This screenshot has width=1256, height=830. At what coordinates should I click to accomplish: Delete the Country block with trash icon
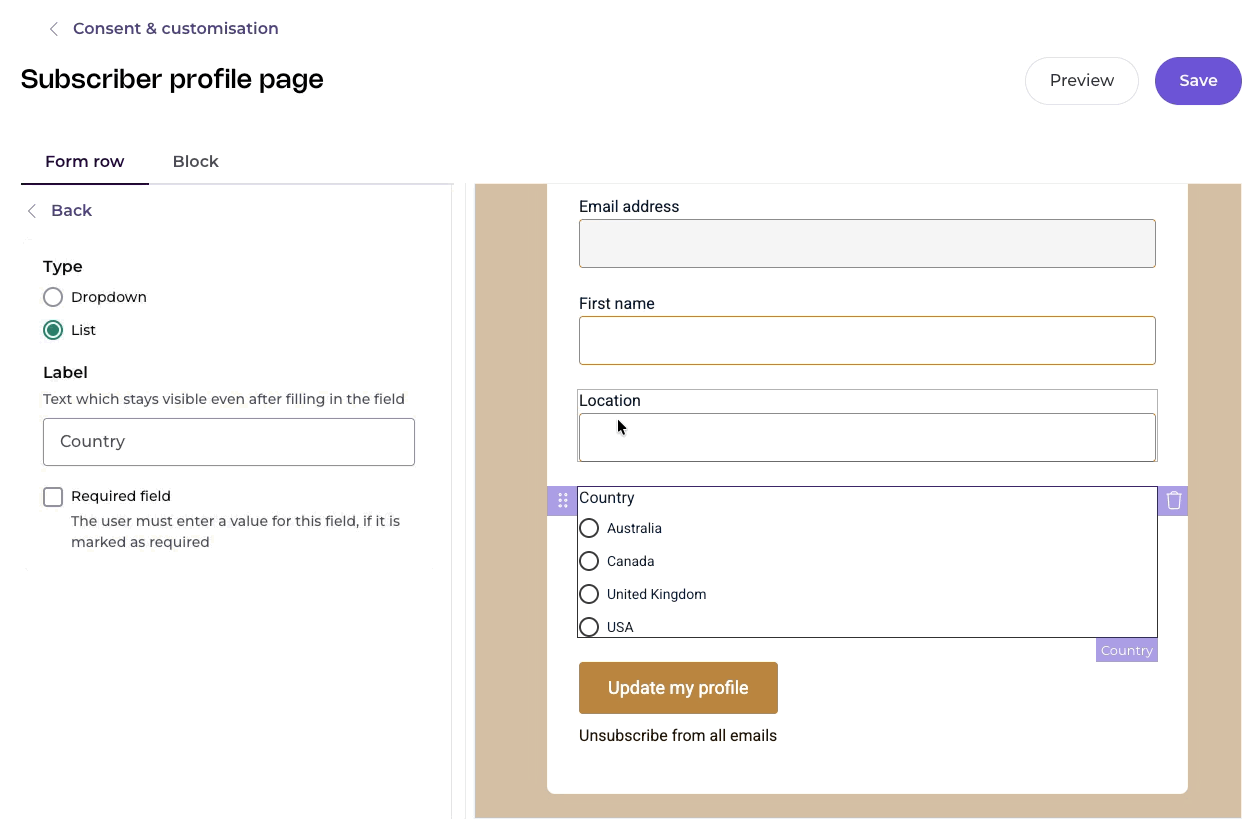click(x=1174, y=500)
